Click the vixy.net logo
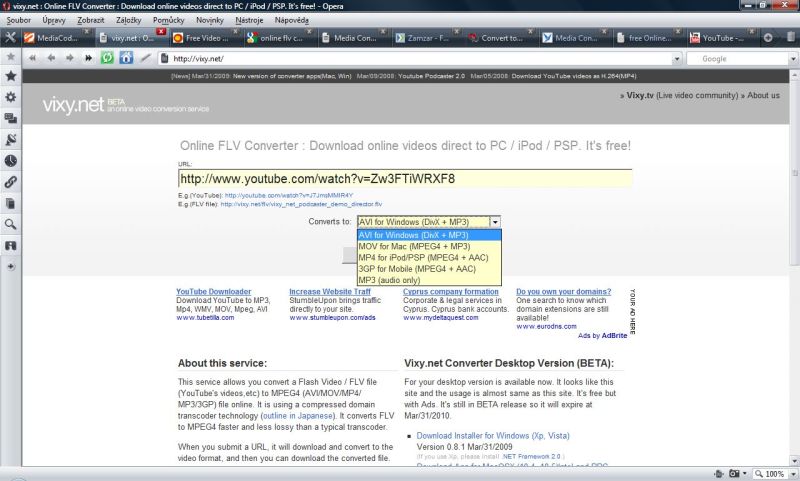800x481 pixels. click(73, 105)
